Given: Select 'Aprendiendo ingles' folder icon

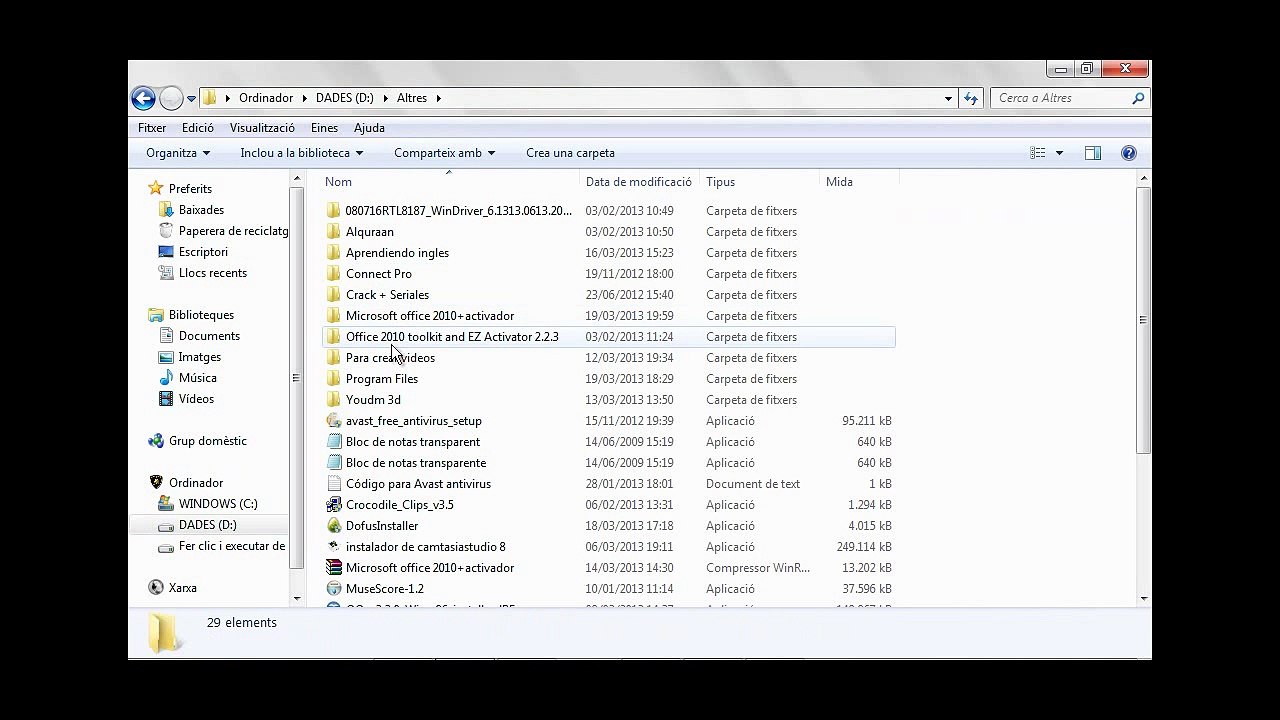Looking at the screenshot, I should (x=334, y=253).
